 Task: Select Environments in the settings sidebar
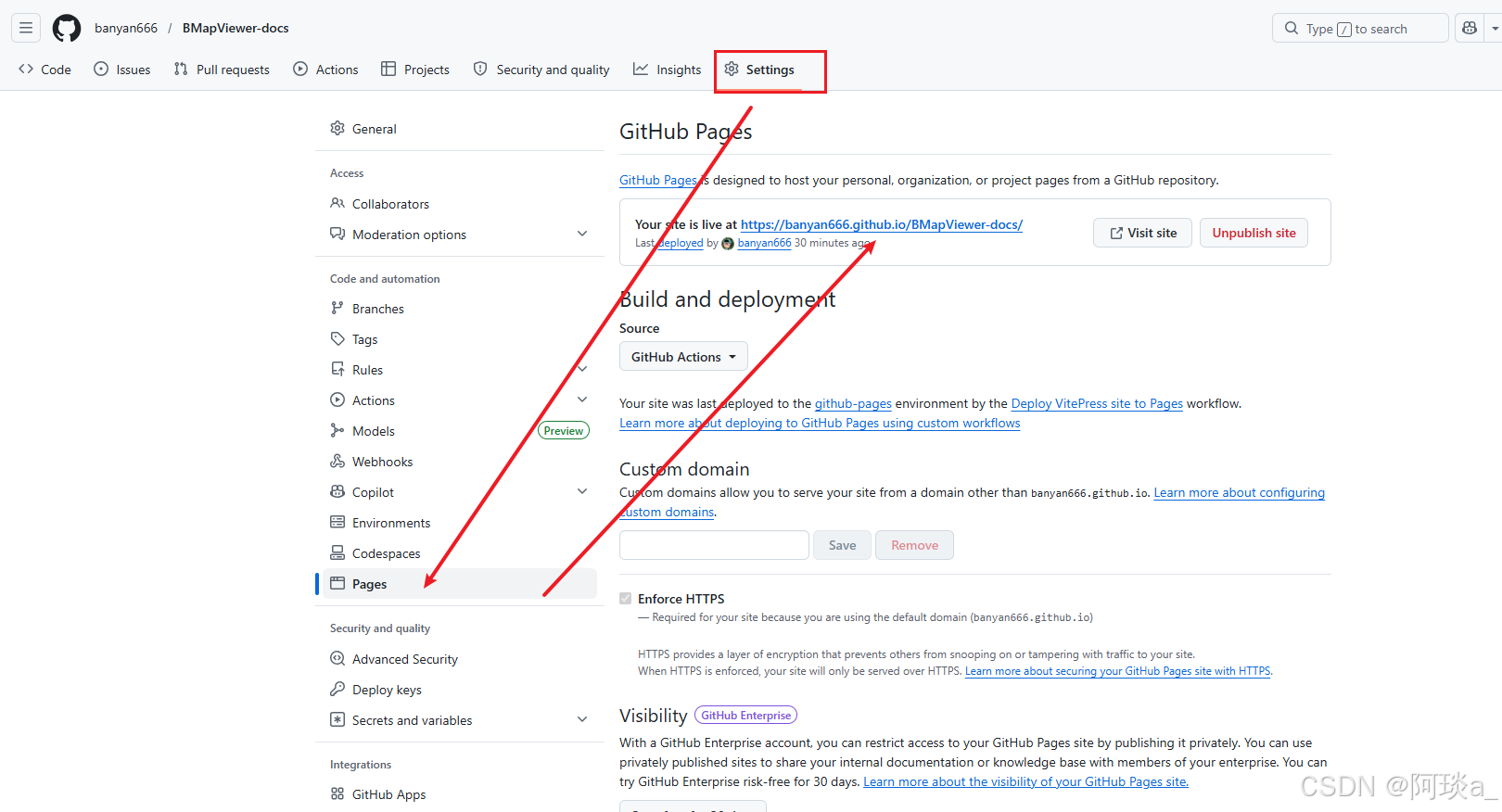(460, 523)
